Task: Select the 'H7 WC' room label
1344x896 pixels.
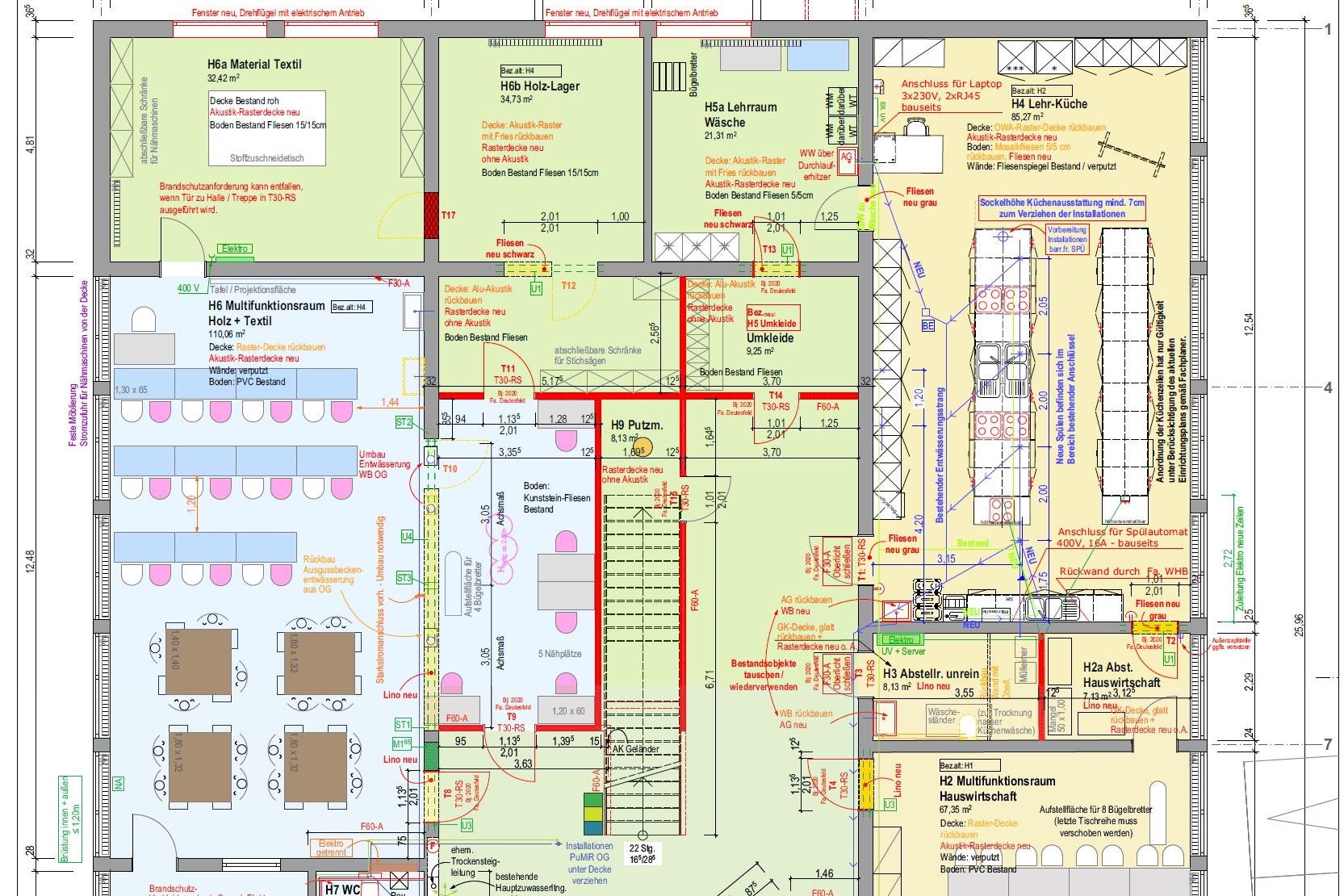Action: point(342,890)
